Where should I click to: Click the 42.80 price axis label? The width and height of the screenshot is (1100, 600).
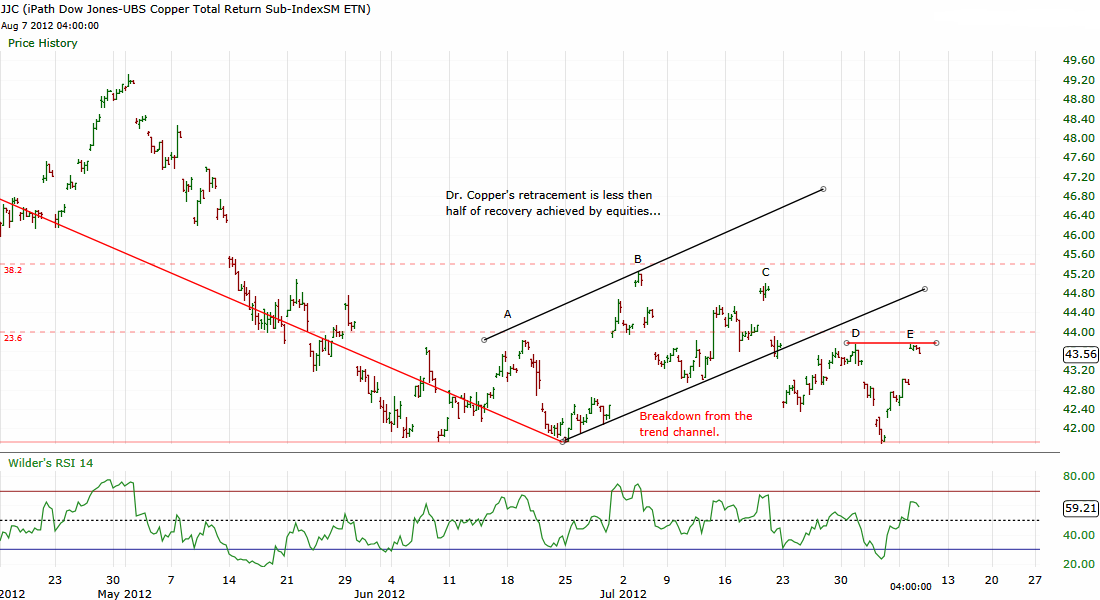point(1079,390)
